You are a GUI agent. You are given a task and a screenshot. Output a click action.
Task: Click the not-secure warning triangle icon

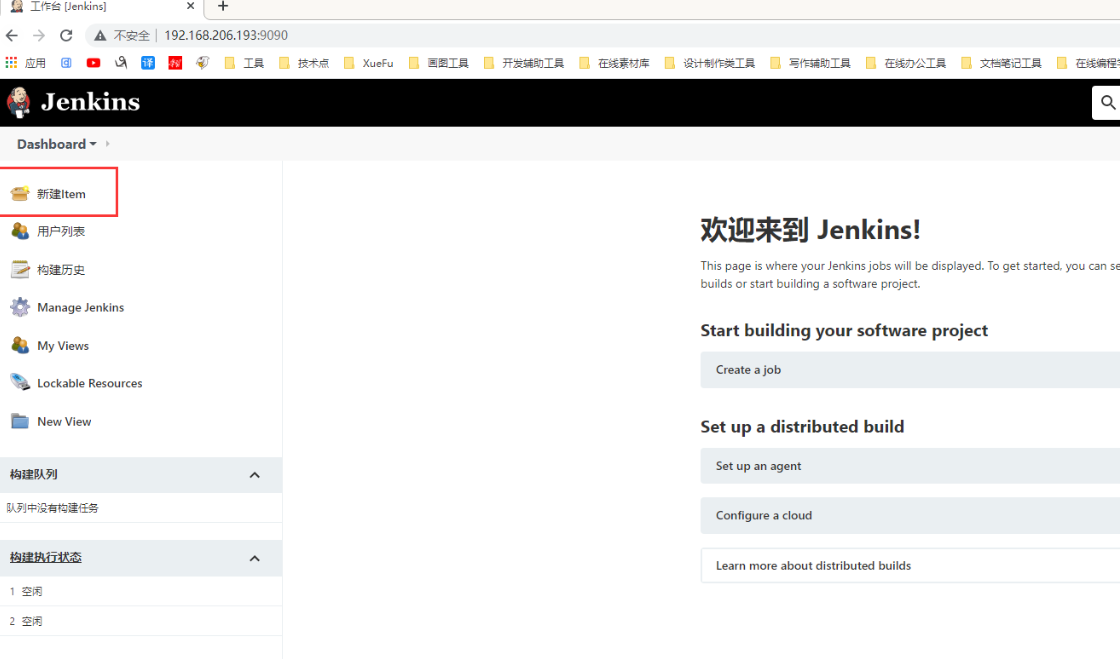(100, 35)
